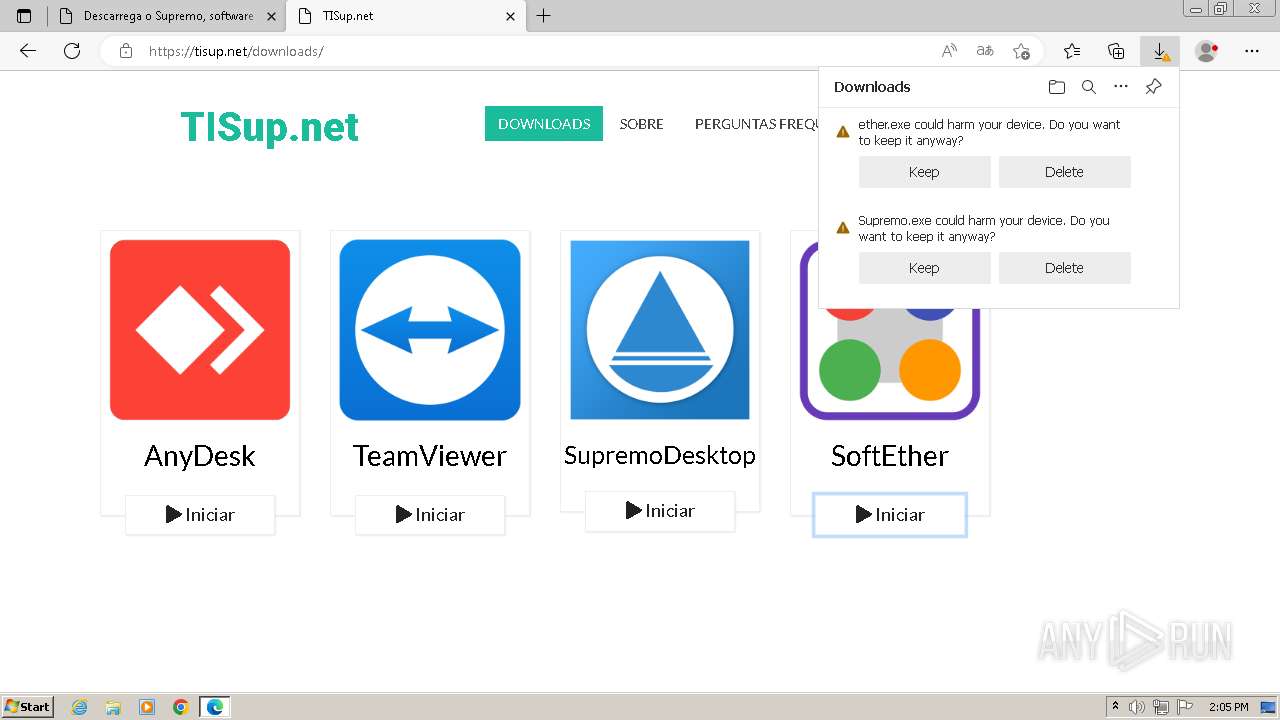
Task: Keep the Supremo.exe download
Action: 924,268
